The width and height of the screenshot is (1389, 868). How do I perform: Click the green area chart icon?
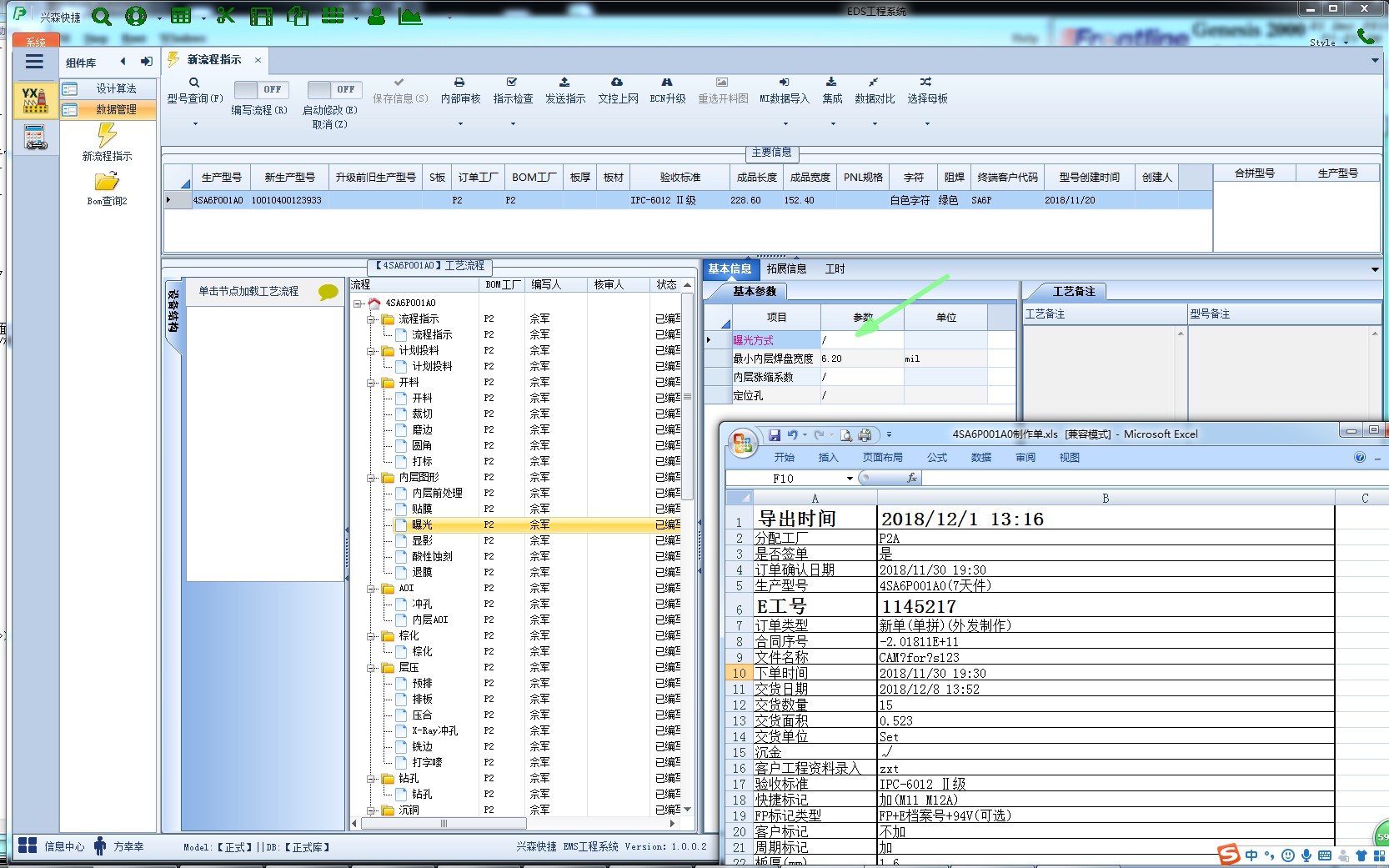(410, 16)
